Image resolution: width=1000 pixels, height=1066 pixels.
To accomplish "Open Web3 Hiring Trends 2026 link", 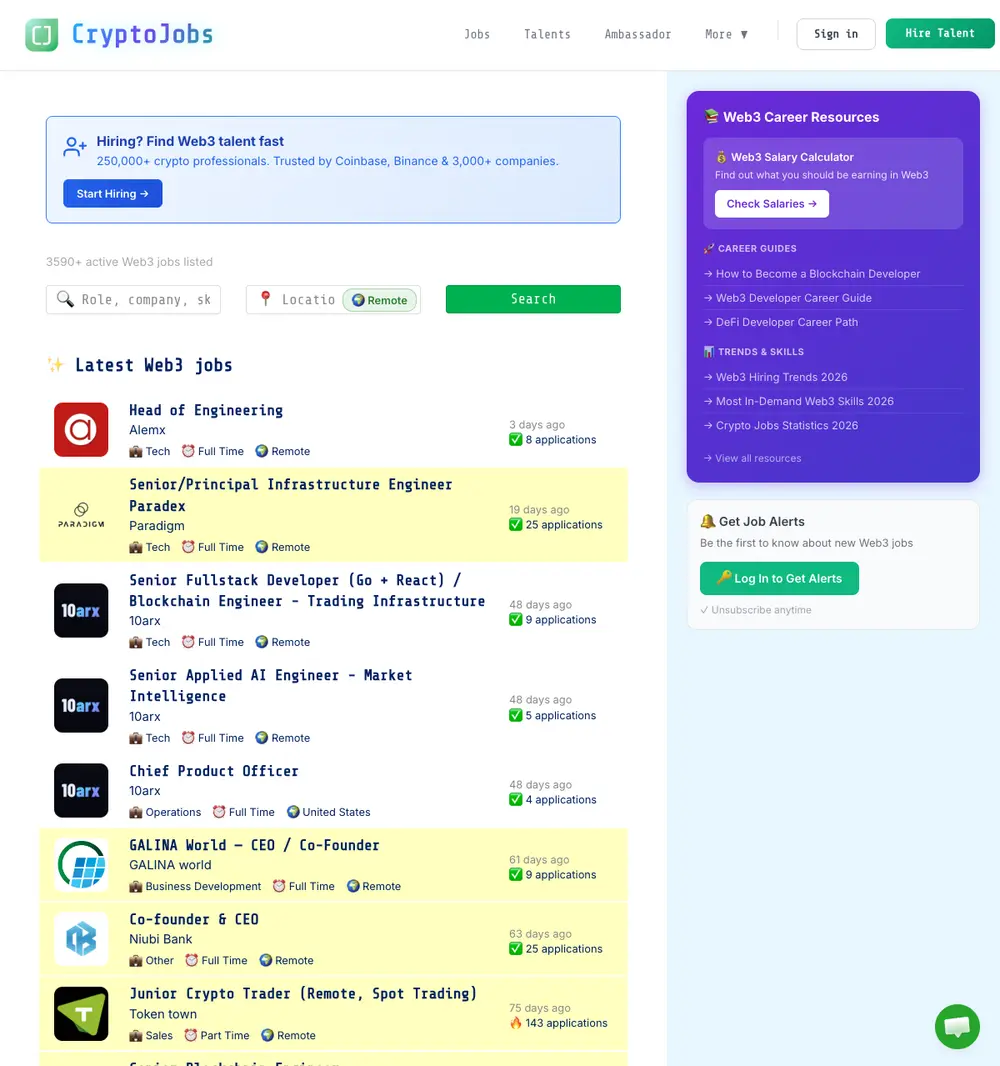I will [781, 377].
